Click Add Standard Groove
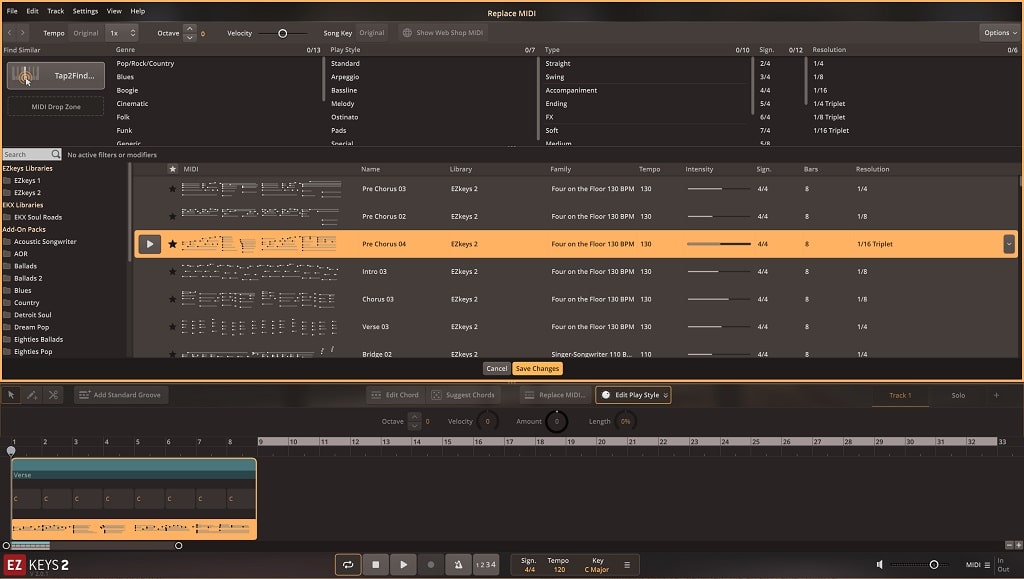 pos(121,395)
